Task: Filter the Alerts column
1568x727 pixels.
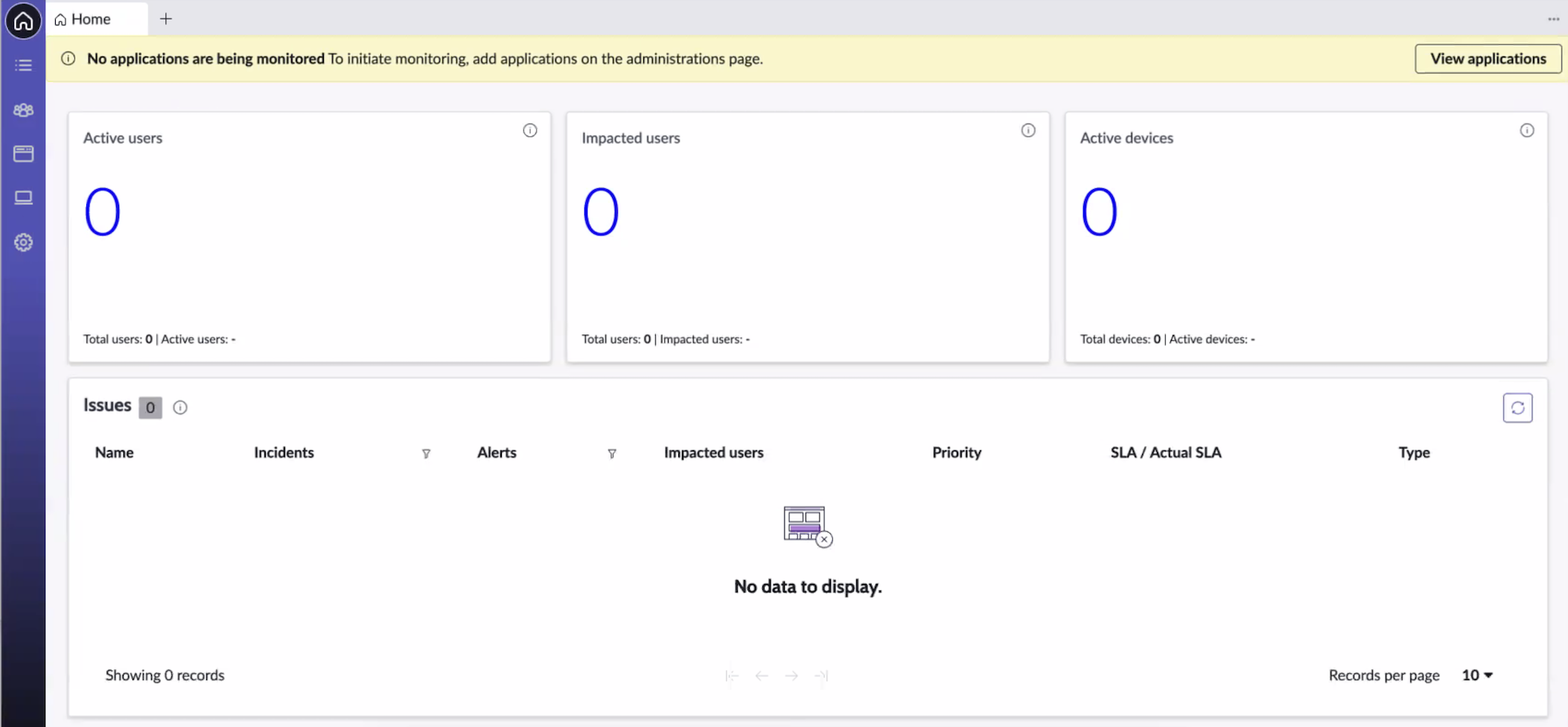Action: tap(612, 454)
